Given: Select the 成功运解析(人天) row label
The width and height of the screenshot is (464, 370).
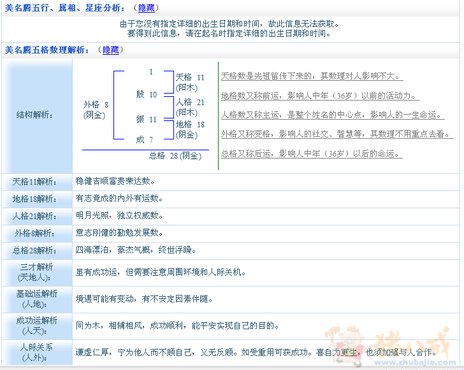Looking at the screenshot, I should tap(36, 326).
